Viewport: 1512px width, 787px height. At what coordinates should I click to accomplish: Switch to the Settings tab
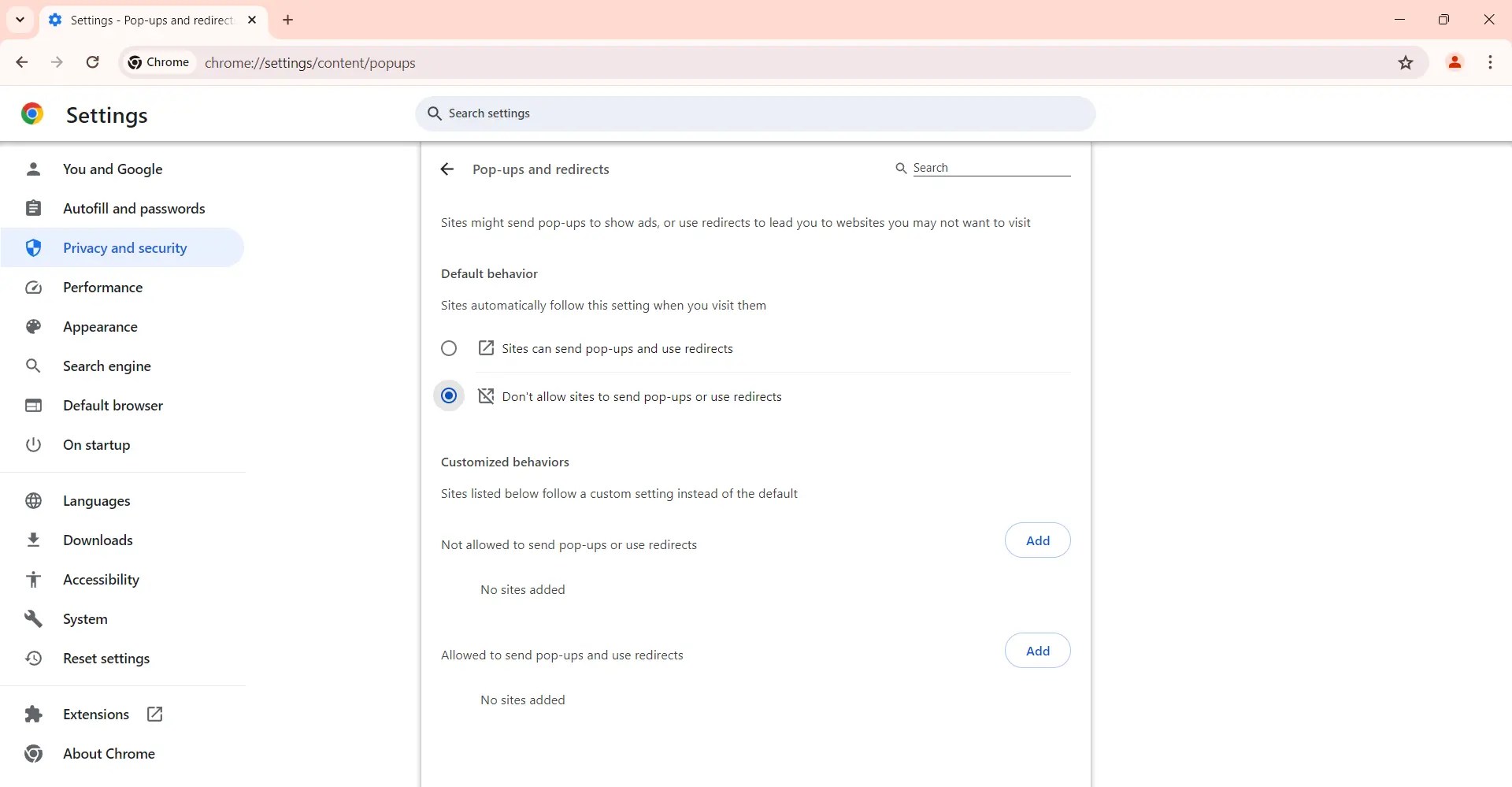pos(150,20)
